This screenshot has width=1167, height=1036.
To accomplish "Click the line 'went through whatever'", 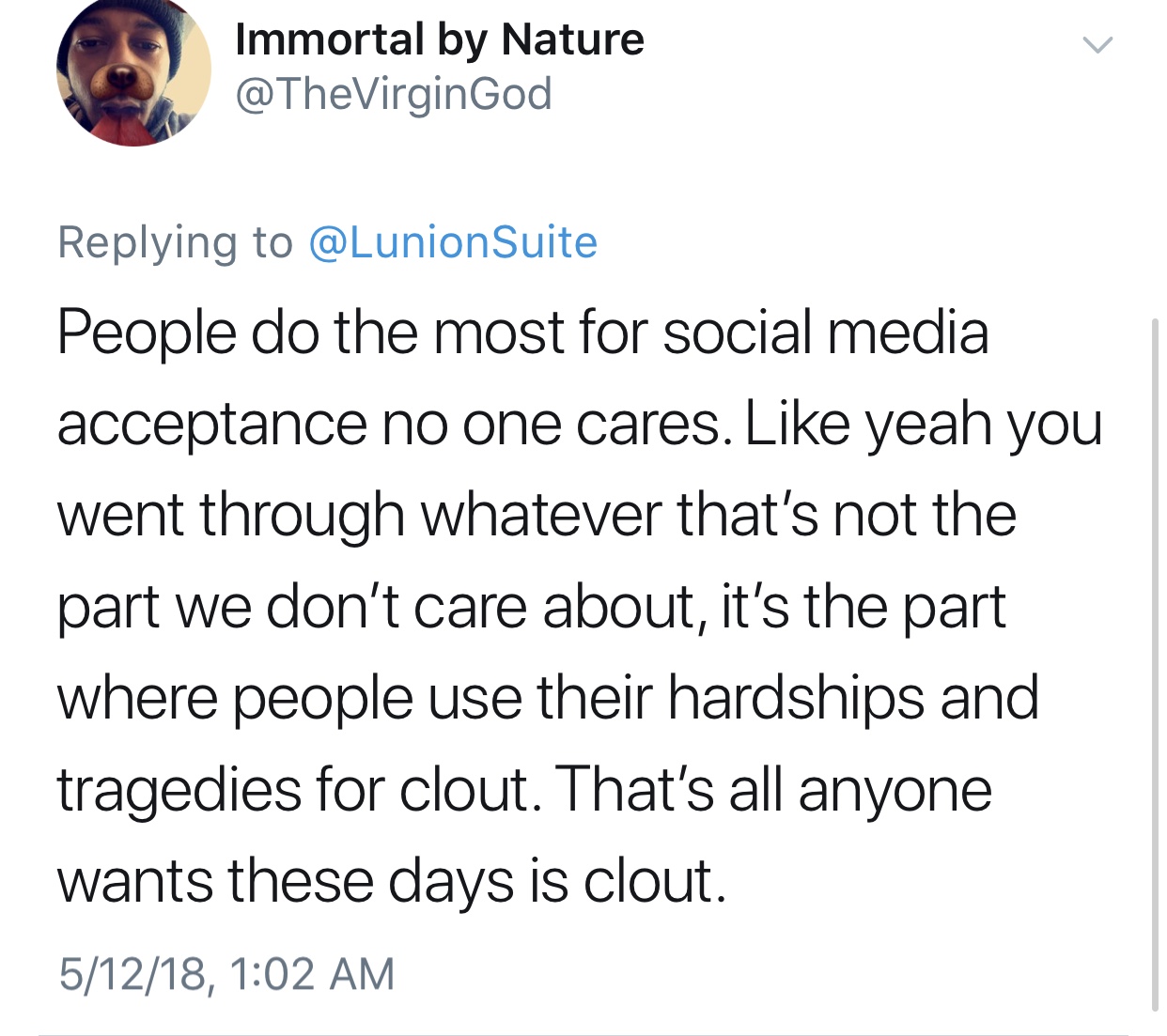I will point(536,516).
